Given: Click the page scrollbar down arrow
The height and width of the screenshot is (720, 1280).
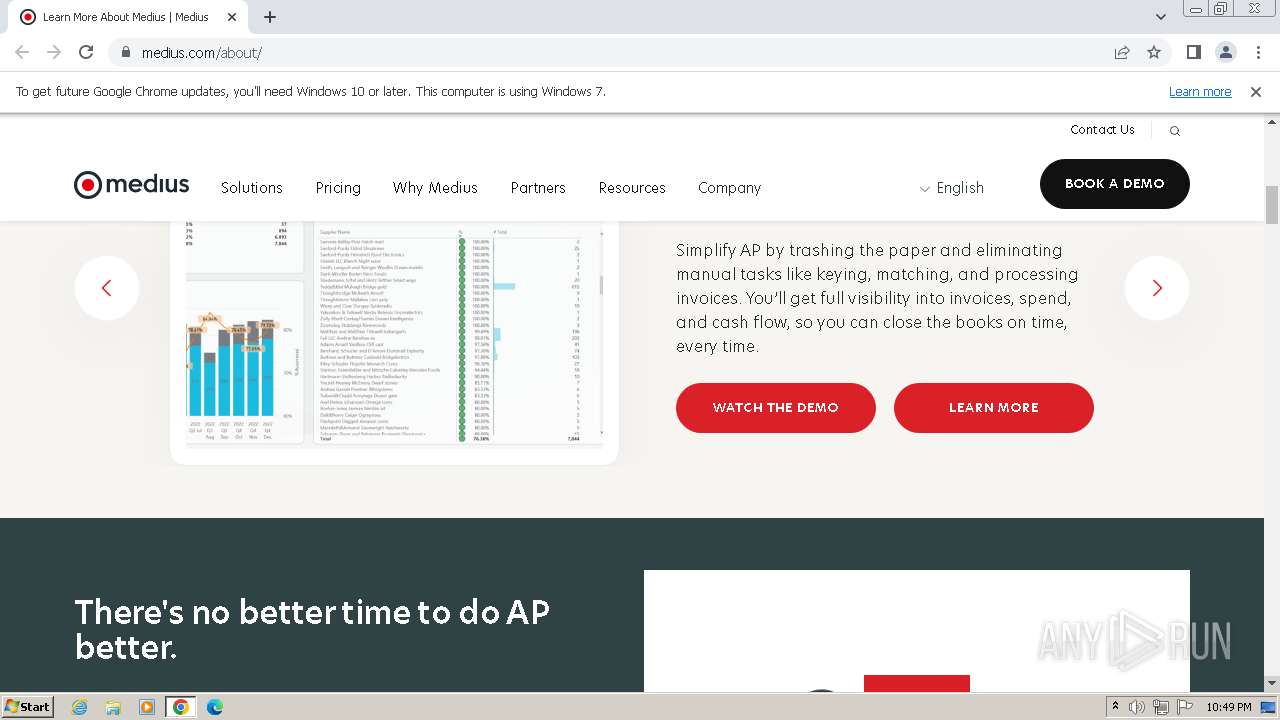Looking at the screenshot, I should (x=1272, y=684).
